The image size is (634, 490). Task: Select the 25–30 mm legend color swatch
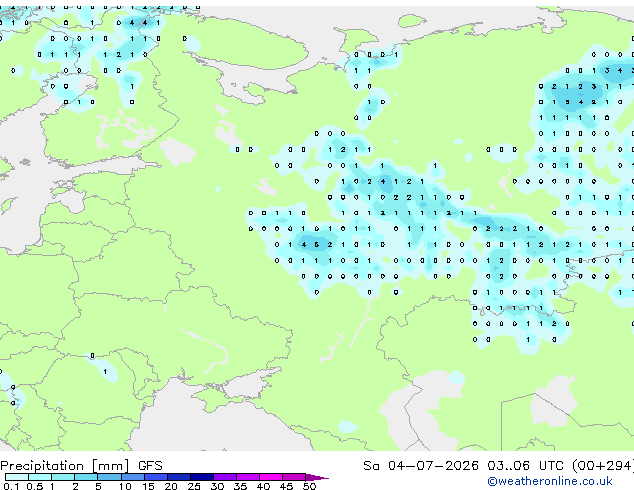[x=202, y=477]
